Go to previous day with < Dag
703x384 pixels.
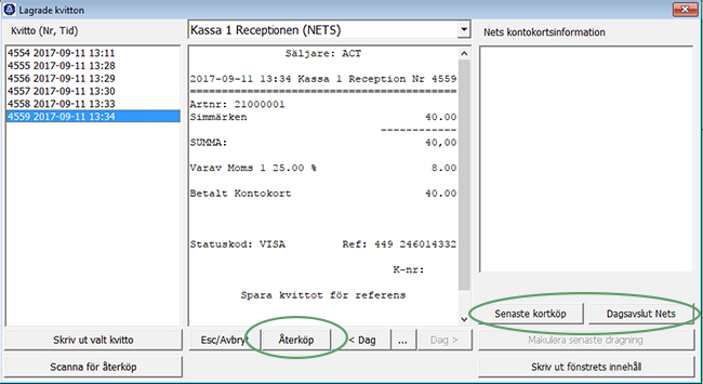(x=362, y=340)
